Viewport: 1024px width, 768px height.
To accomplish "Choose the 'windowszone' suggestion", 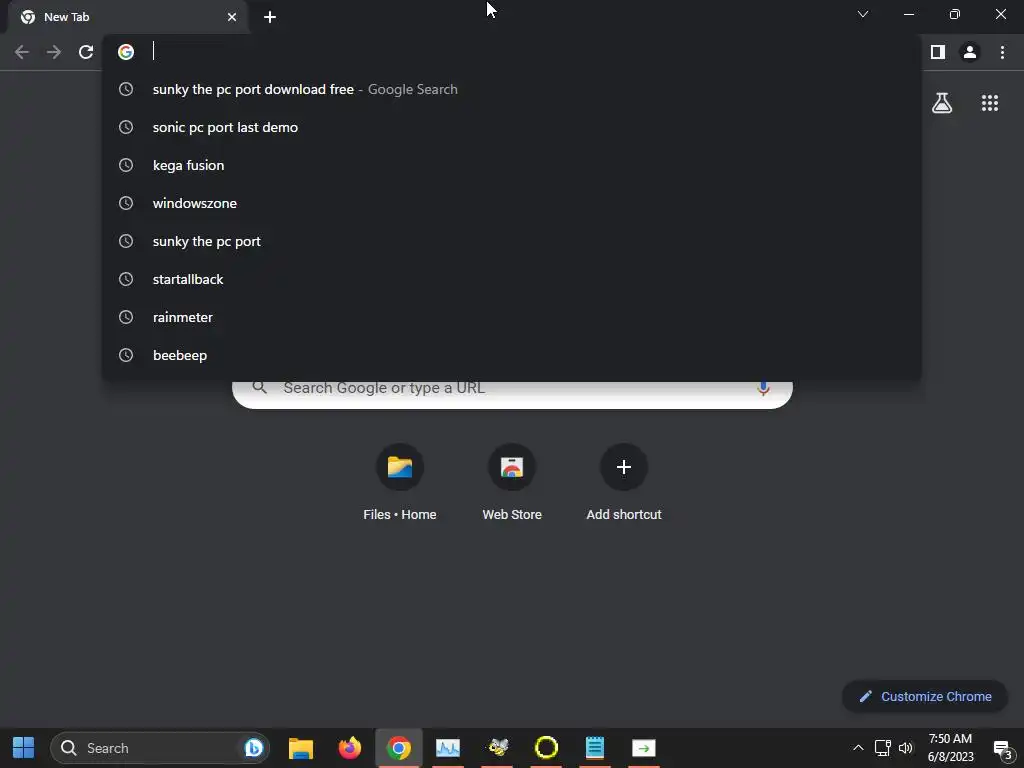I will (x=512, y=203).
